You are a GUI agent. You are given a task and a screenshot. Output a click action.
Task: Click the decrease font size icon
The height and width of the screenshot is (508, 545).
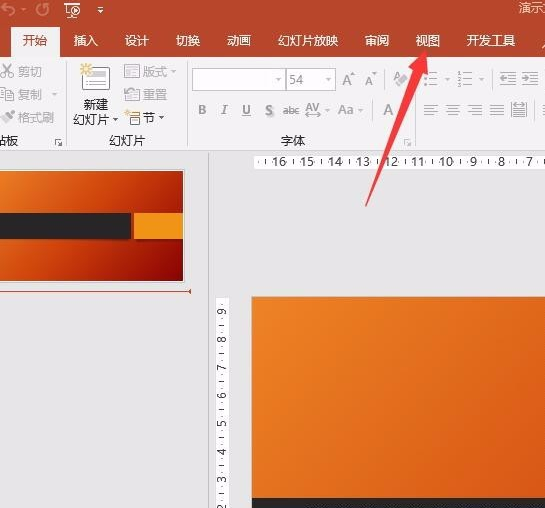tap(371, 80)
